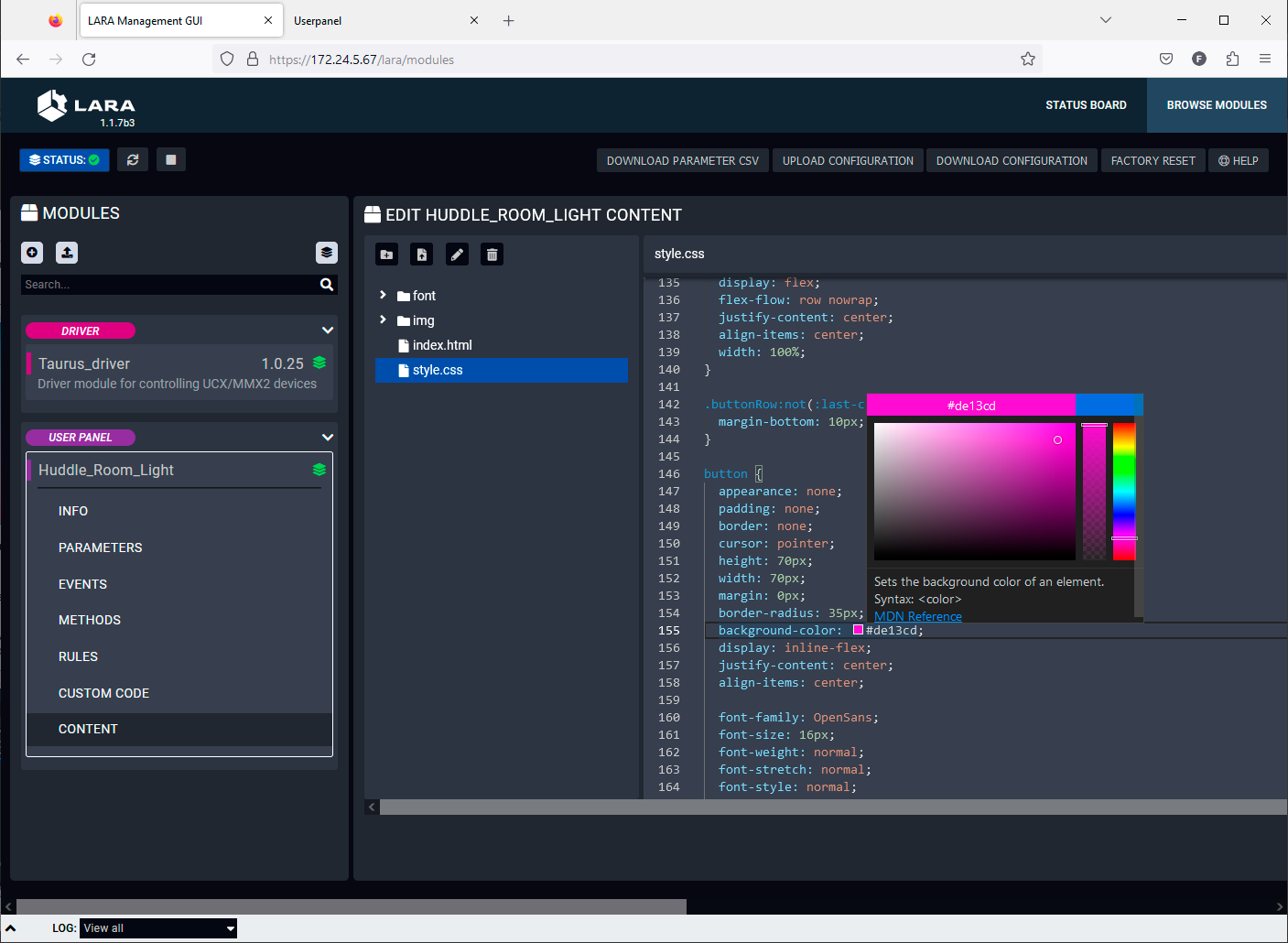Open the PARAMETERS section of Huddle_Room_Light
This screenshot has width=1288, height=943.
tap(101, 547)
